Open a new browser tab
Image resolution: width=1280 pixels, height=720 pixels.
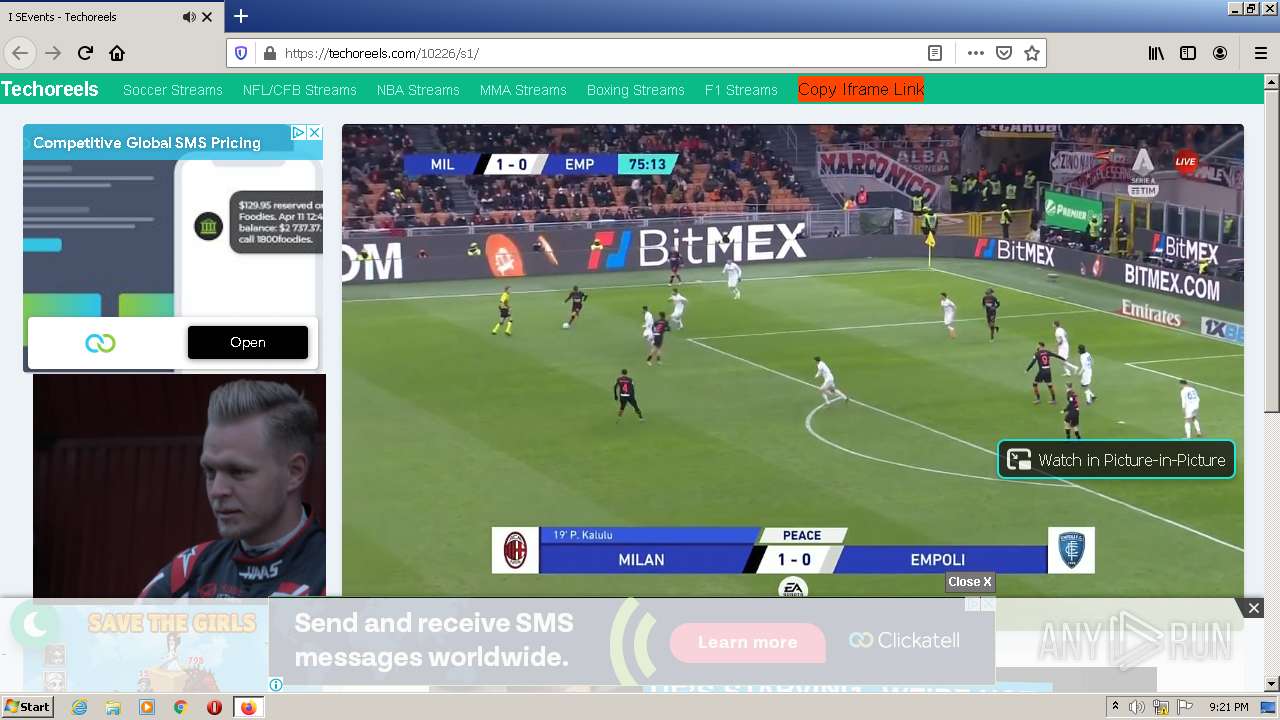pos(241,16)
